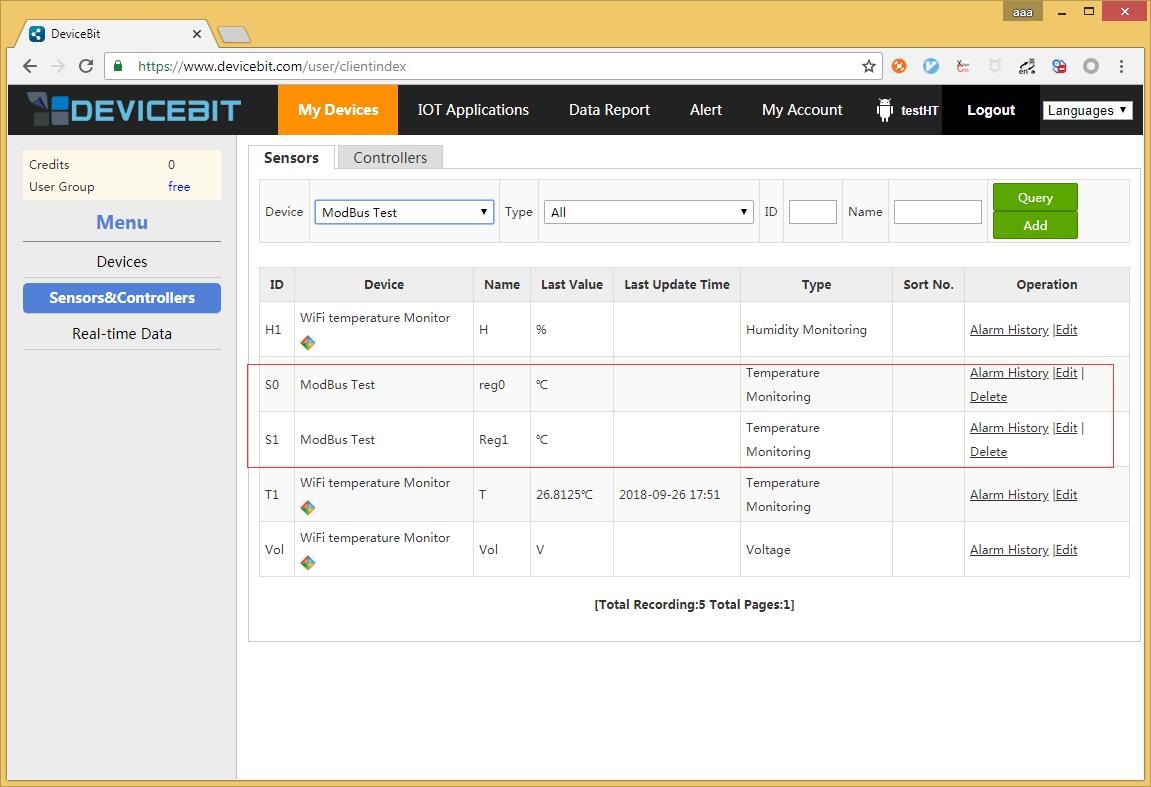Click the Logout button
The height and width of the screenshot is (787, 1151).
990,110
